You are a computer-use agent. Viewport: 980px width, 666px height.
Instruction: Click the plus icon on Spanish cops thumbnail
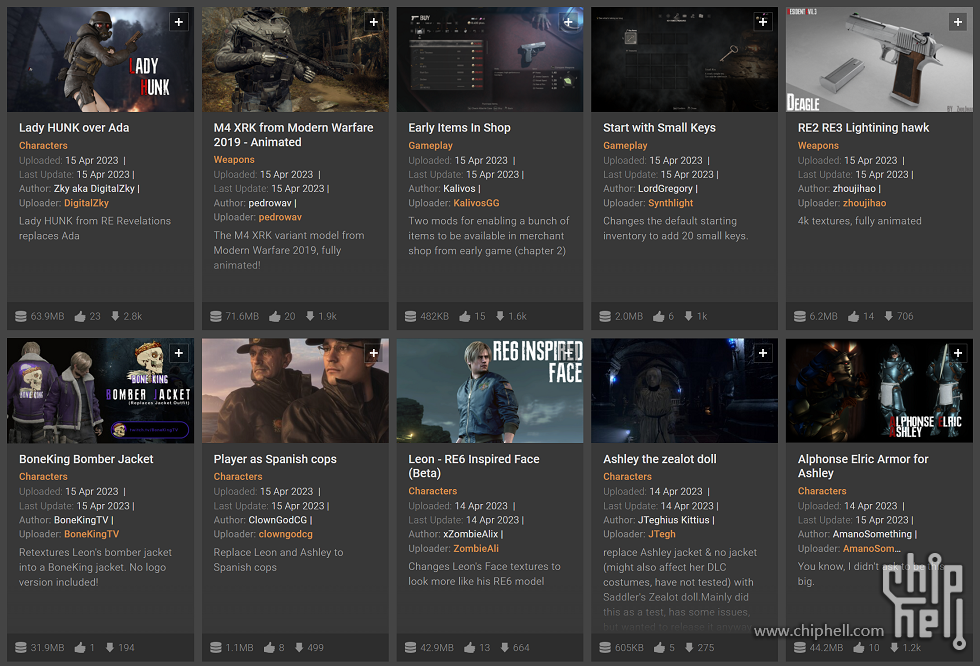tap(374, 353)
